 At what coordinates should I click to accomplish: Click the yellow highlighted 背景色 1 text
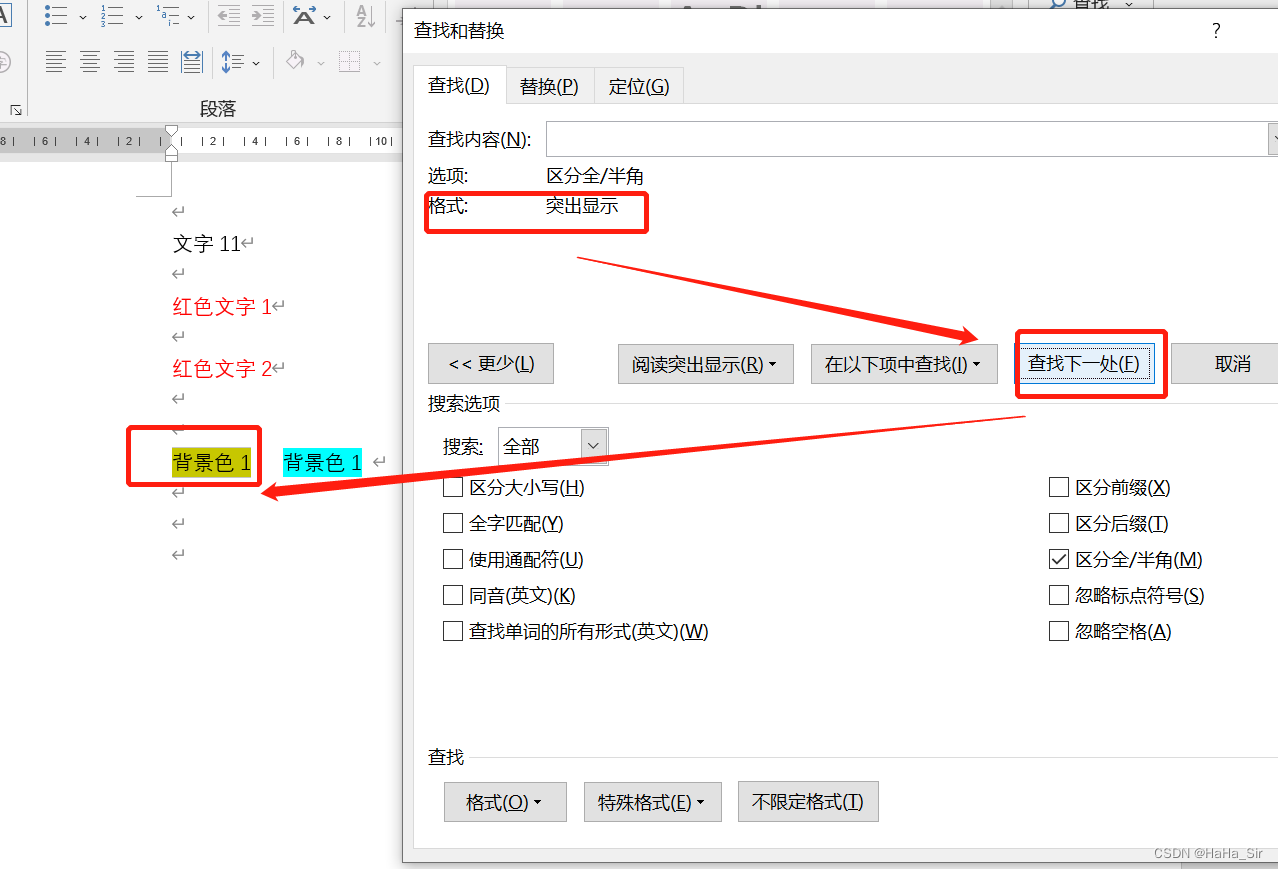(212, 462)
